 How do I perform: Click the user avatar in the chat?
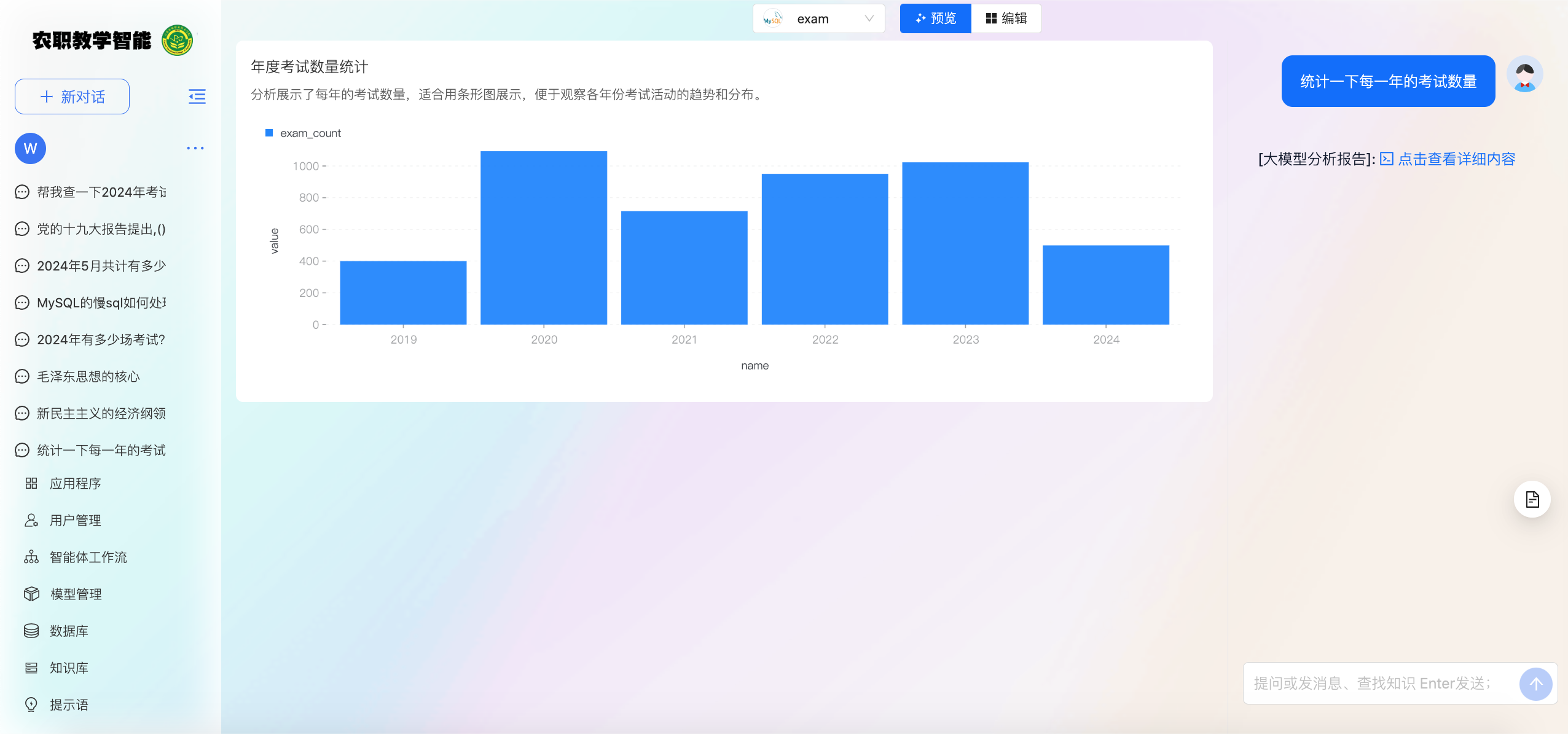[x=1524, y=75]
